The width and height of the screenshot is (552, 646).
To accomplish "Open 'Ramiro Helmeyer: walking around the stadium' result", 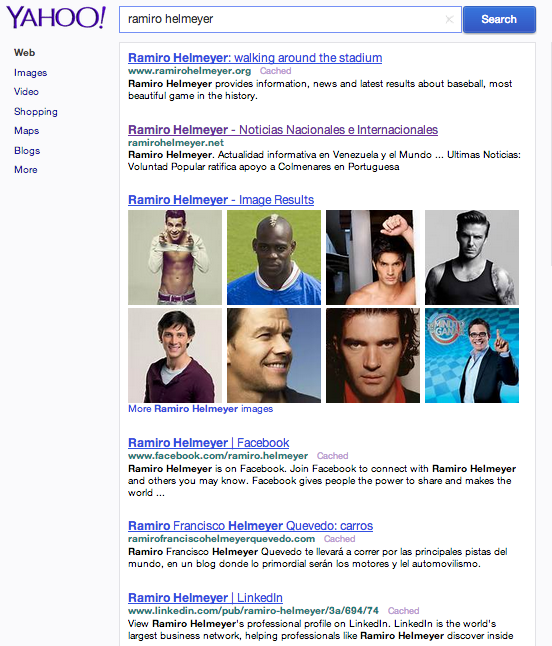I will pos(255,58).
